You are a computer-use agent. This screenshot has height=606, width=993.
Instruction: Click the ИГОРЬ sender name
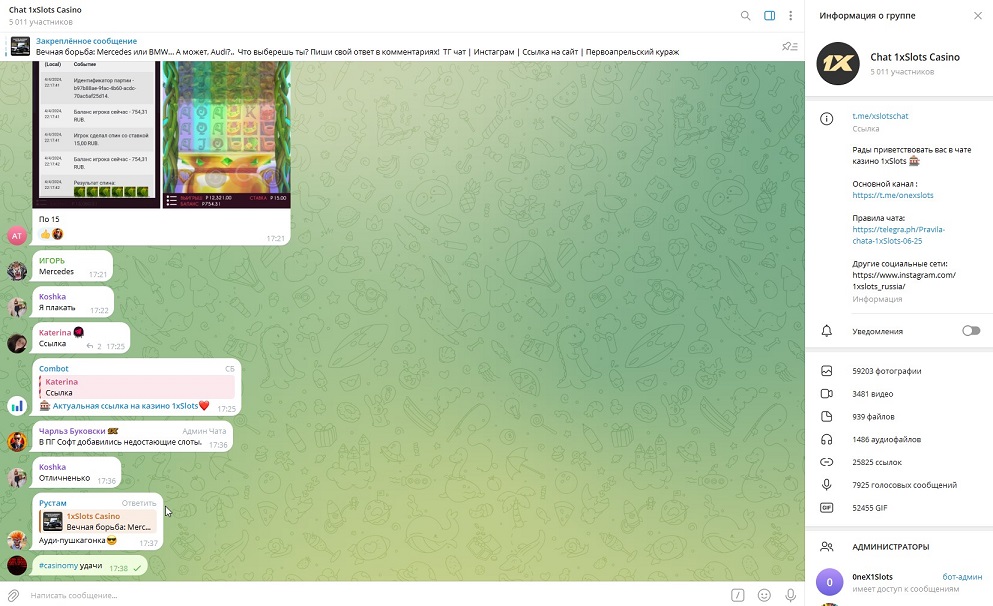tap(52, 260)
